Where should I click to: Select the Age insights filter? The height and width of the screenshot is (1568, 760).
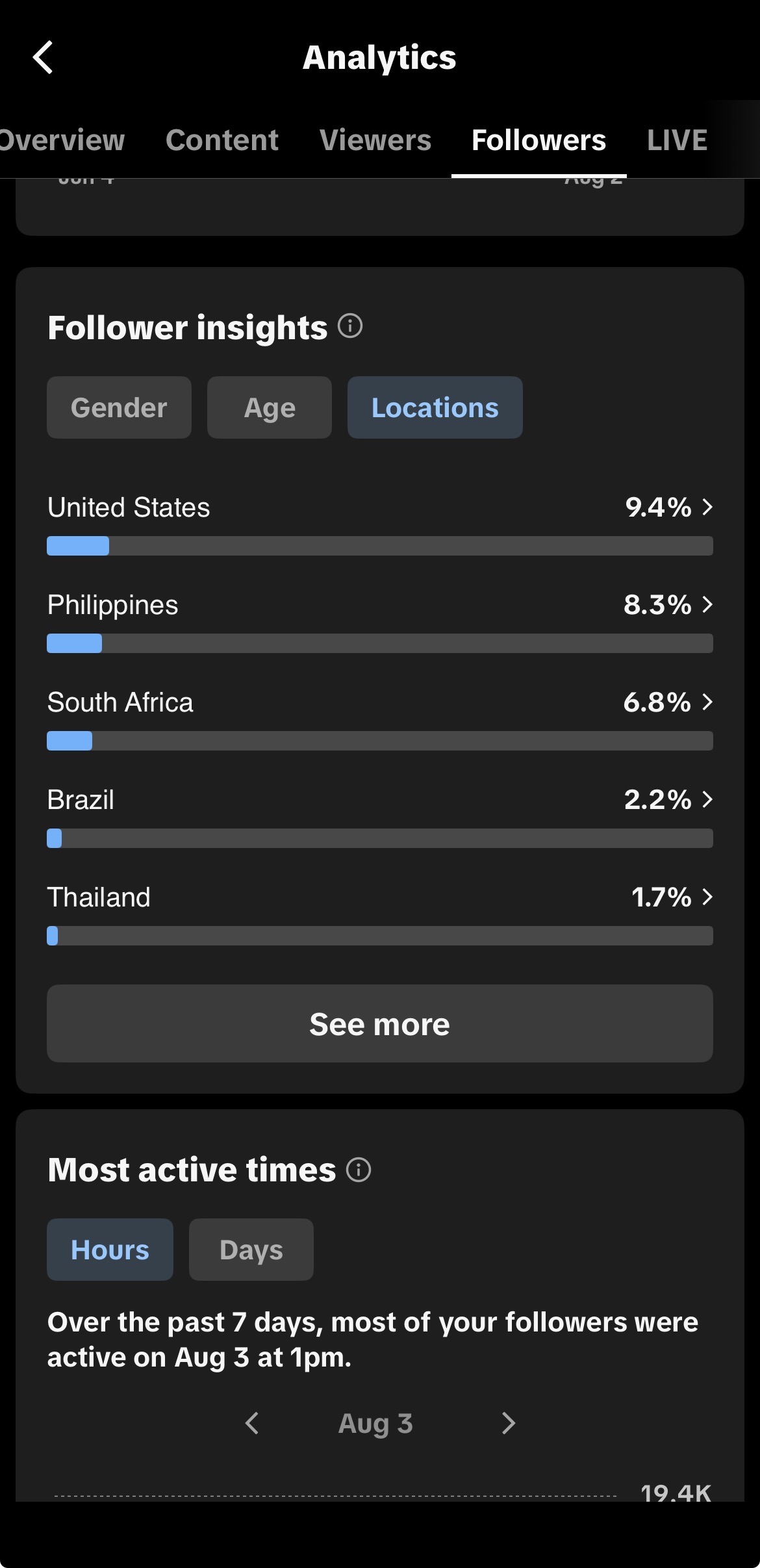click(x=270, y=407)
